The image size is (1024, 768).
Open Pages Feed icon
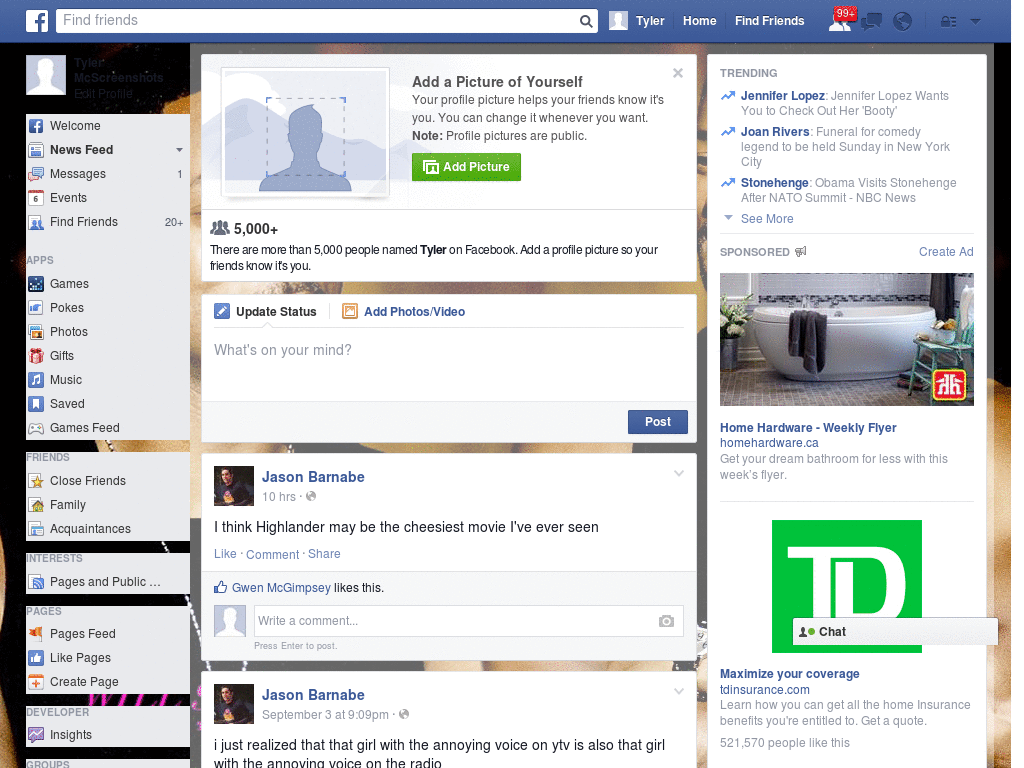(36, 634)
